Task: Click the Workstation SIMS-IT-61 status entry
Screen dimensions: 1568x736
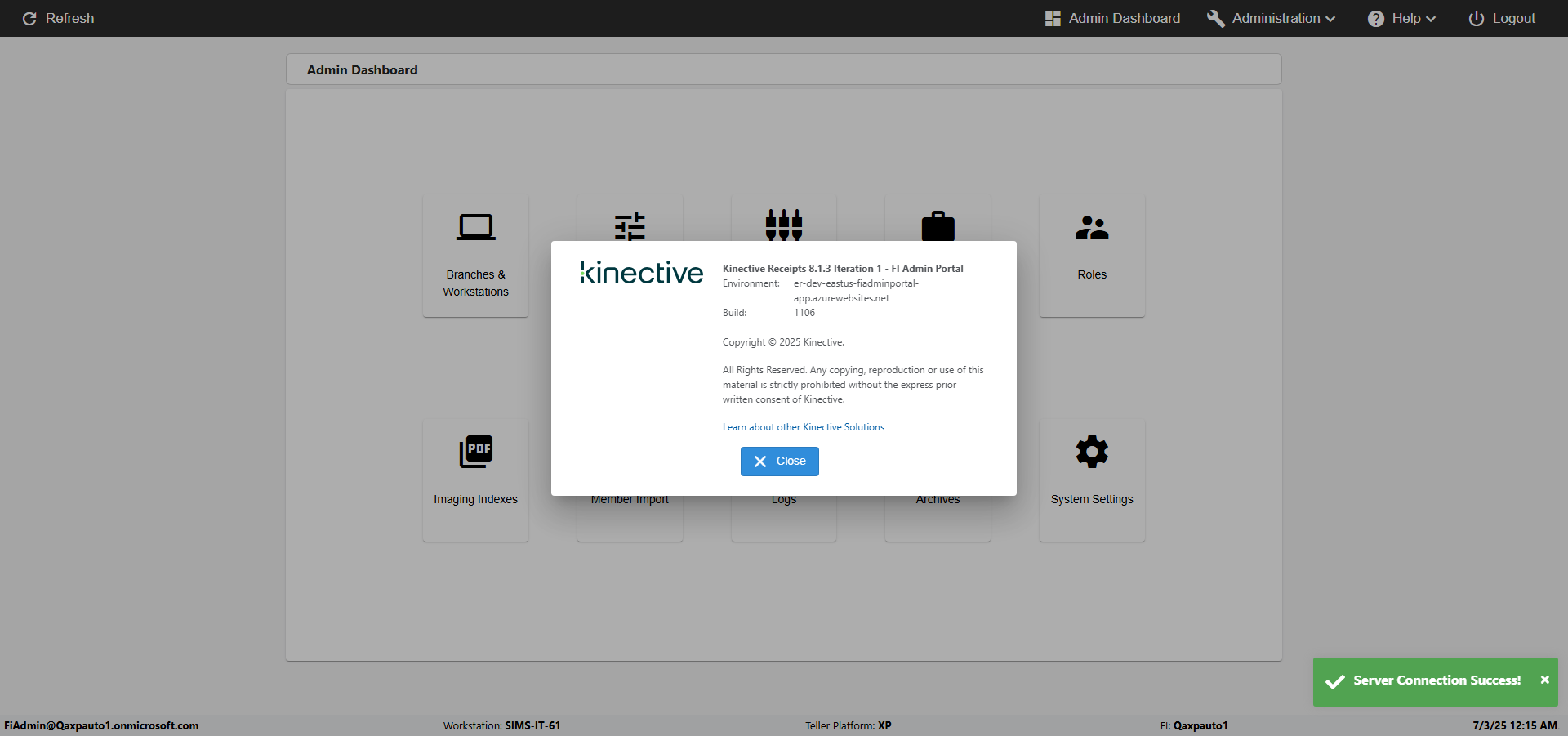Action: point(501,725)
